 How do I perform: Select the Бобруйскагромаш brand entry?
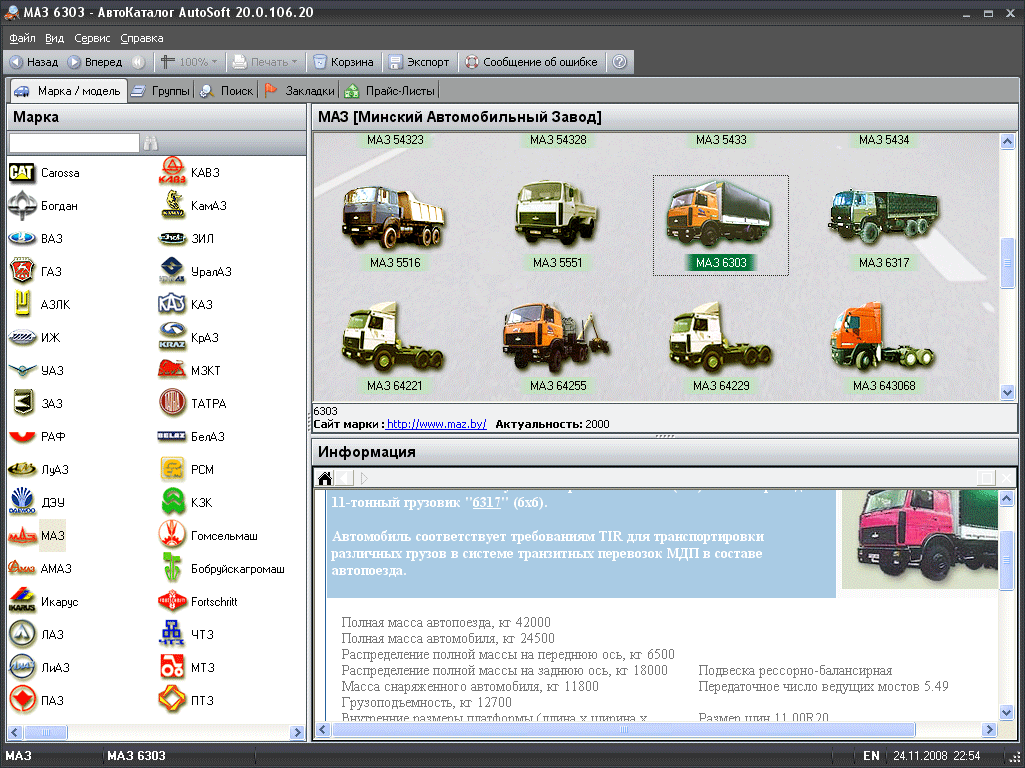tap(222, 569)
